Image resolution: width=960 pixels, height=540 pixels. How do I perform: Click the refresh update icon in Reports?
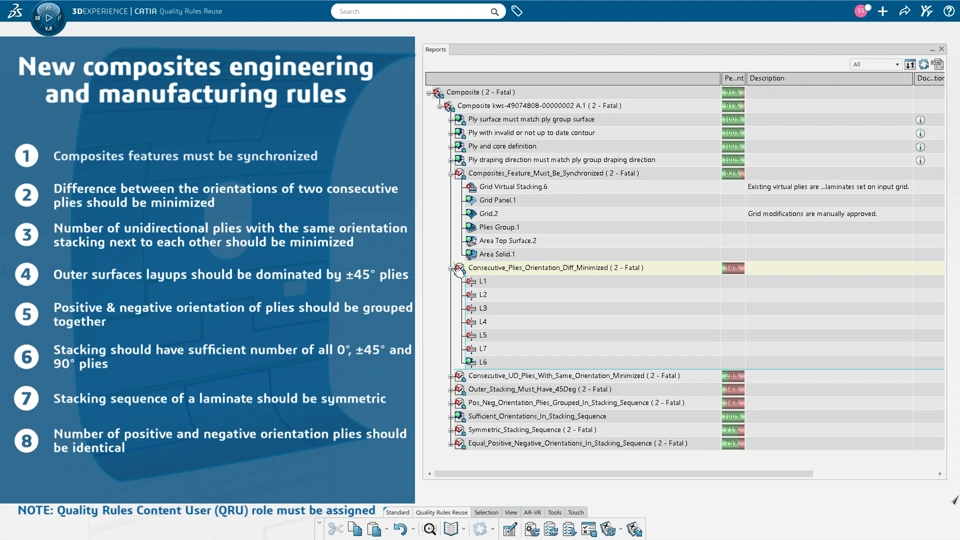[x=923, y=64]
